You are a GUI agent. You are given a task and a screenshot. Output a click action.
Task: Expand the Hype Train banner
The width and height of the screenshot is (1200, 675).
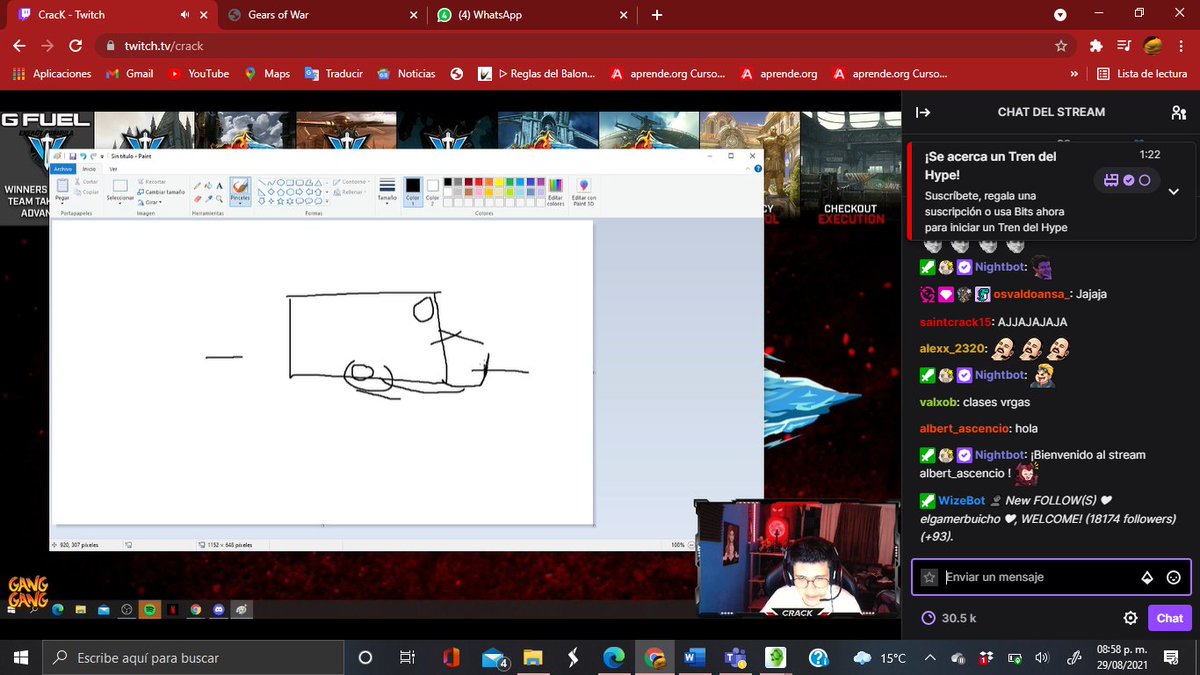coord(1174,191)
